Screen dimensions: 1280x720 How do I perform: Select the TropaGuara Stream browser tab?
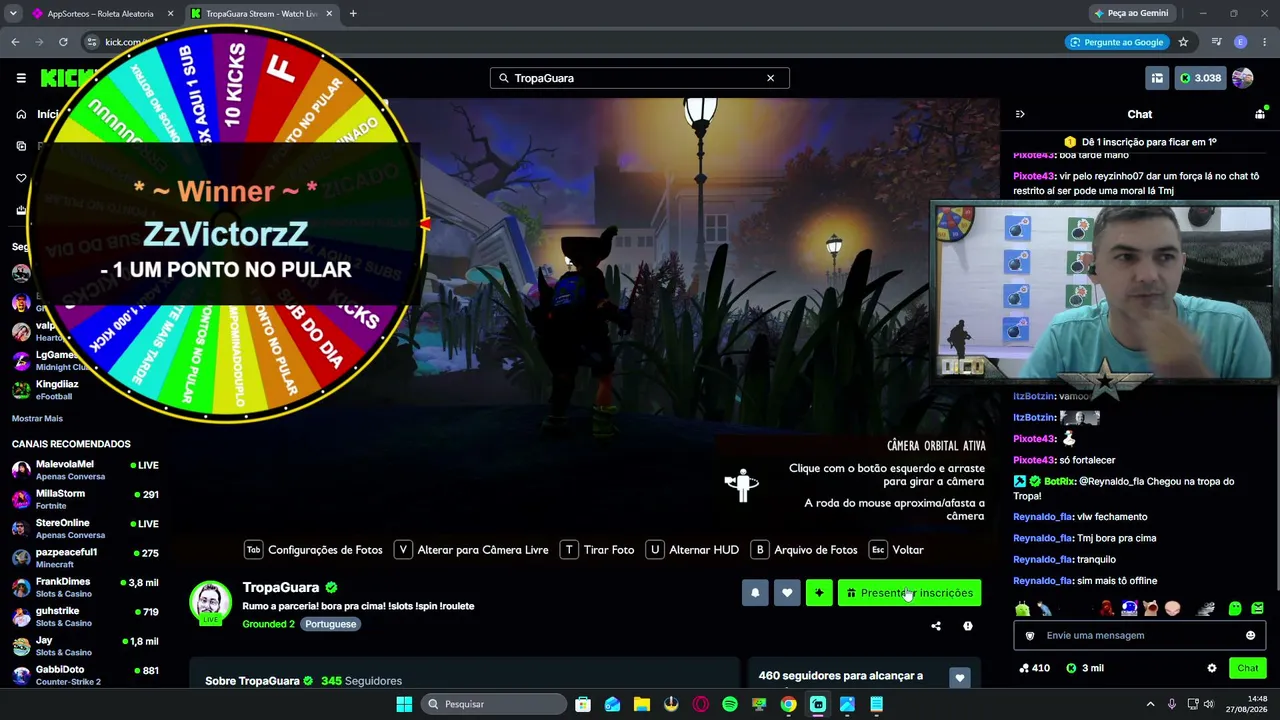click(x=262, y=14)
